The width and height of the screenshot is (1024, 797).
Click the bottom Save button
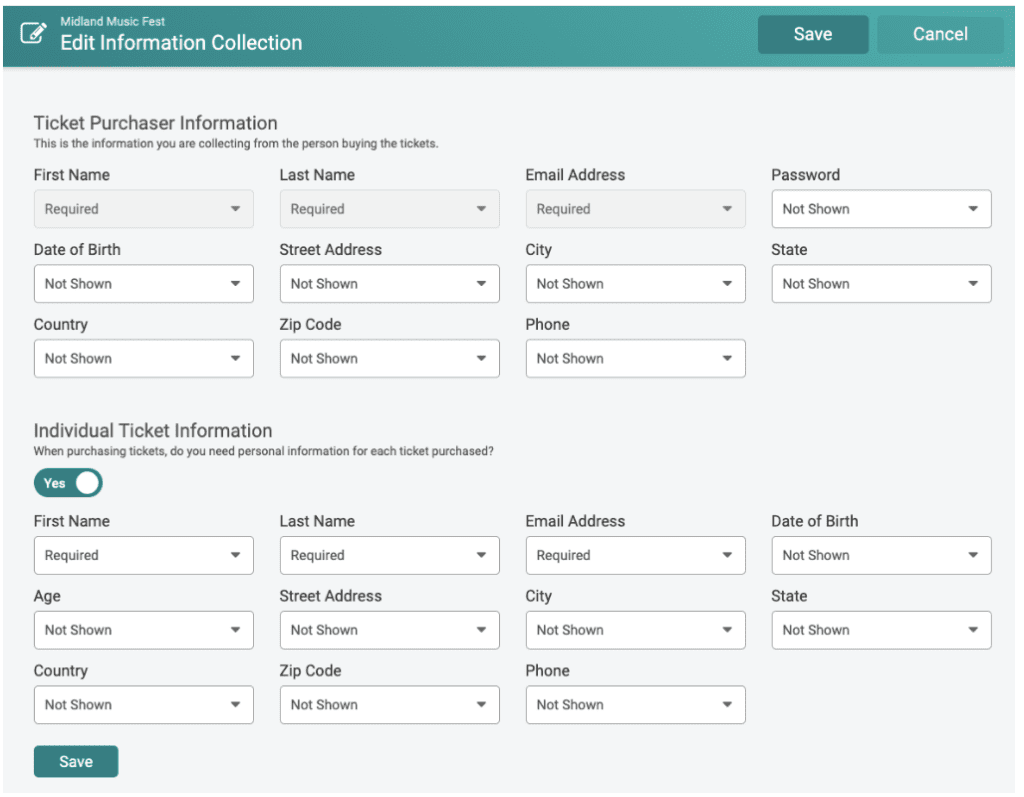[x=76, y=761]
